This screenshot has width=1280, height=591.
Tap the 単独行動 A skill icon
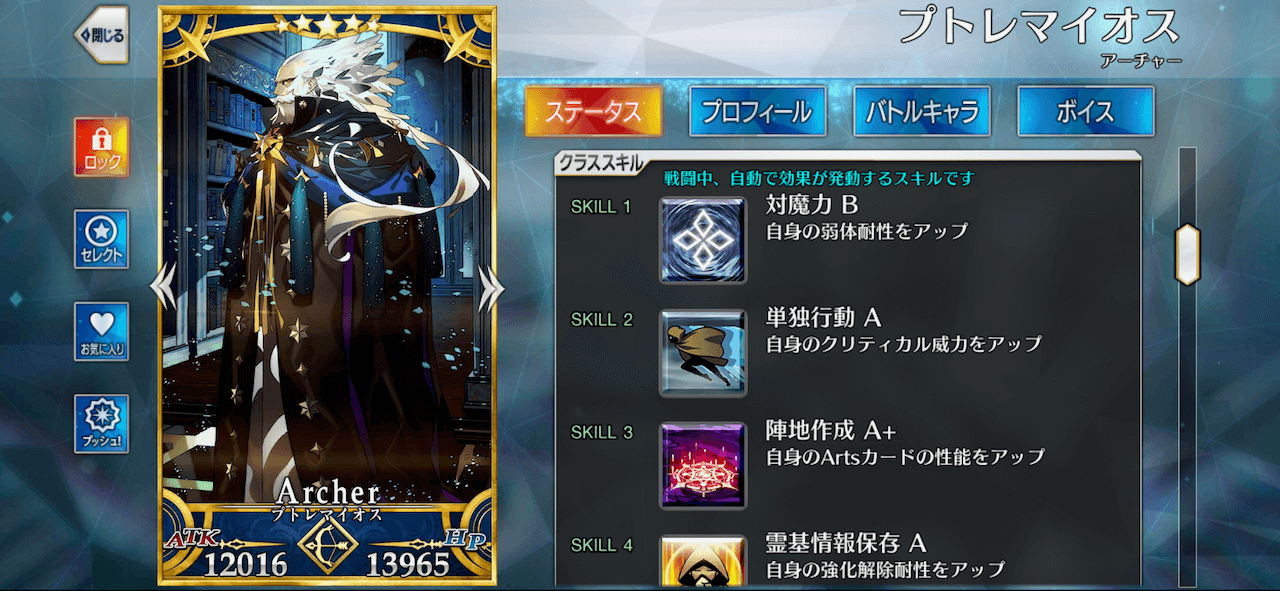(x=703, y=353)
